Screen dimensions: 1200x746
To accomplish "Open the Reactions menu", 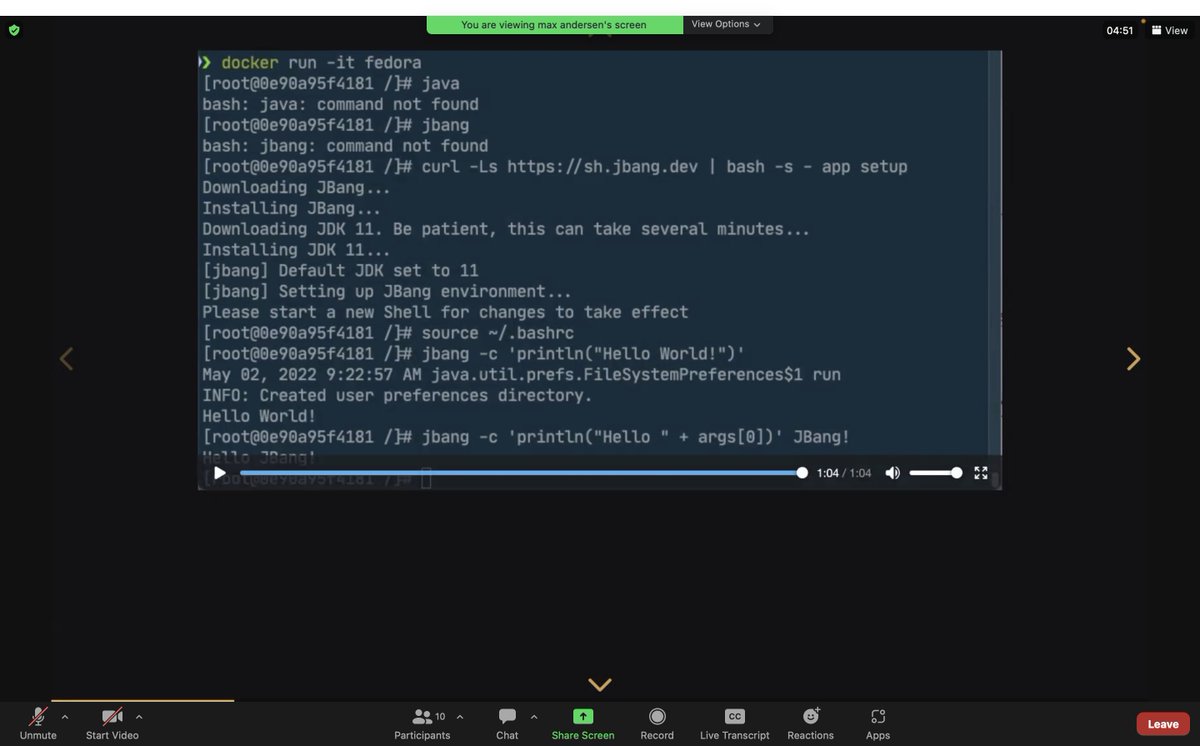I will pos(810,723).
